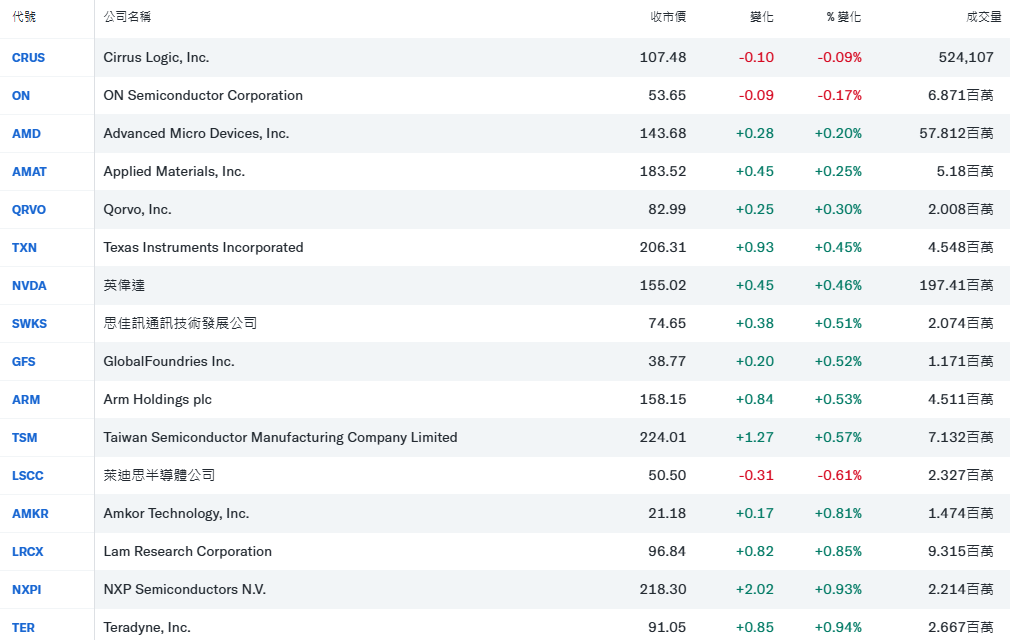Open the CRUS ticker link
1010x640 pixels.
coord(28,57)
